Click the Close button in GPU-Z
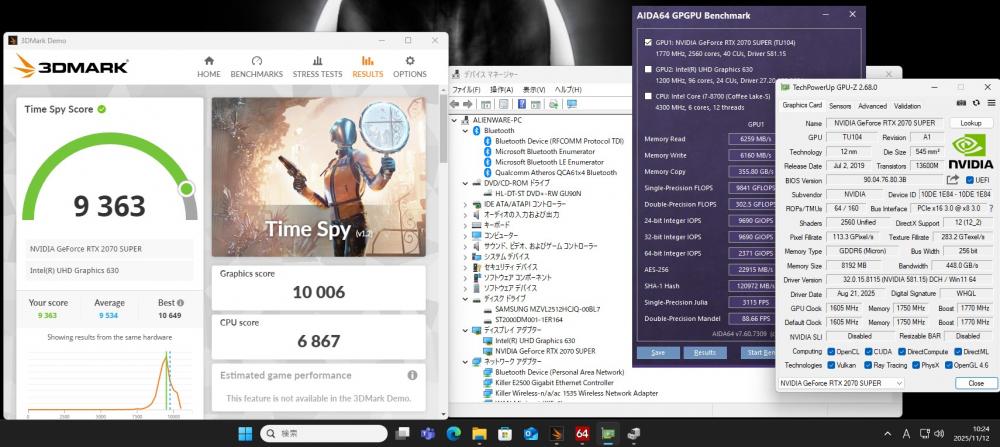1000x447 pixels. [976, 383]
